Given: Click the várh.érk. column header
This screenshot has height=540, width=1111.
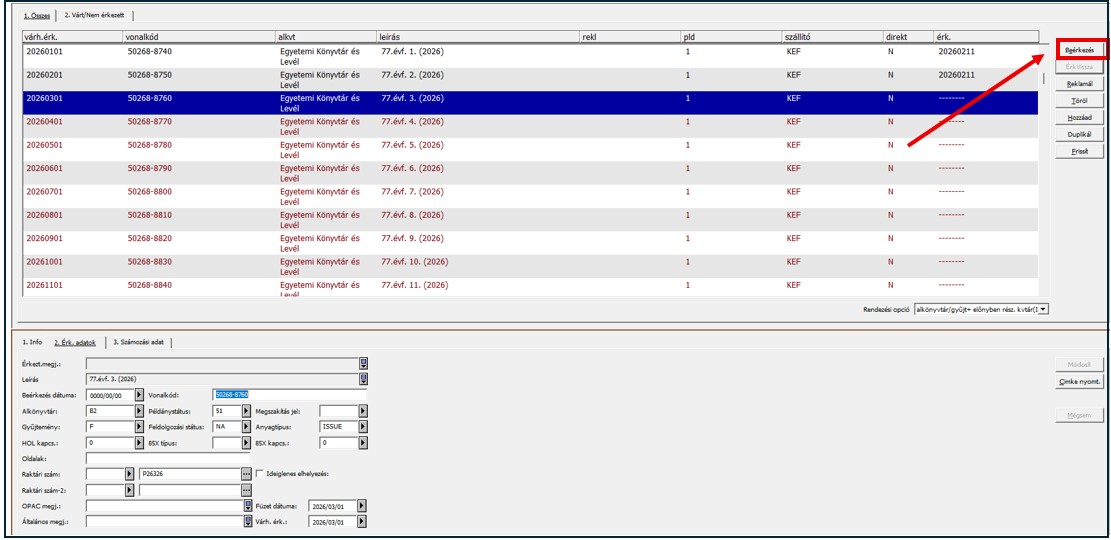Looking at the screenshot, I should coord(74,36).
